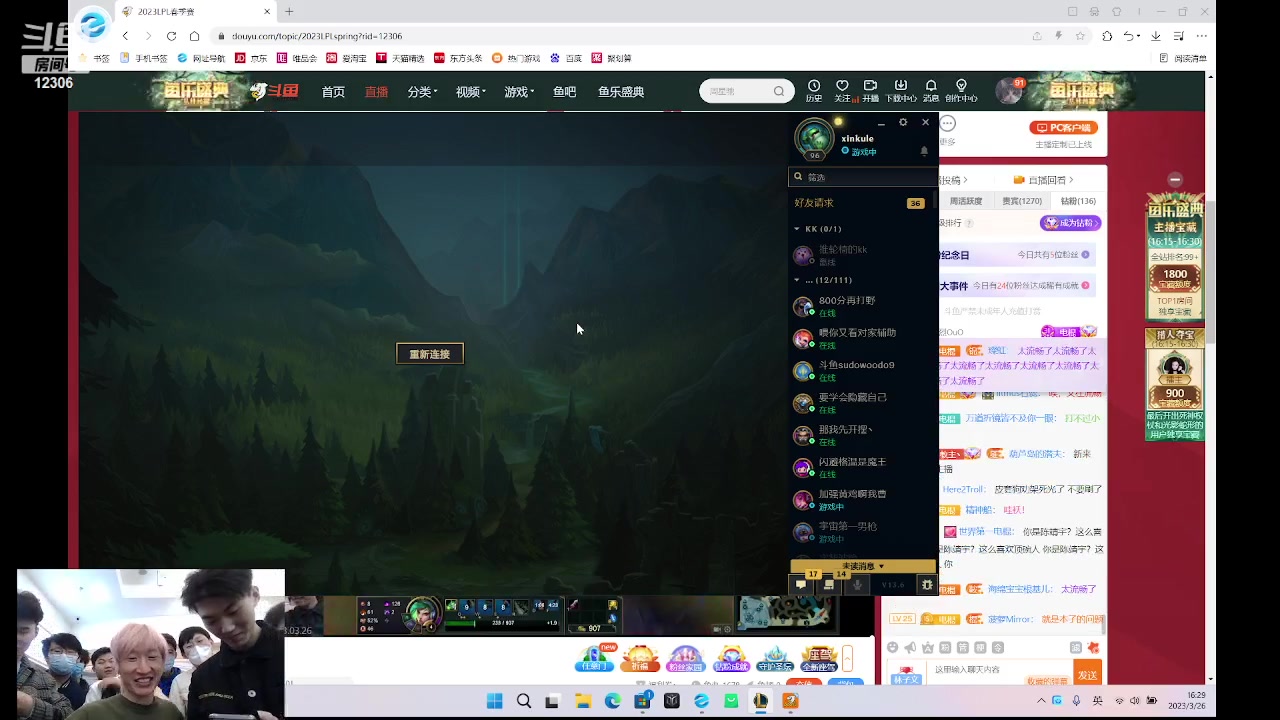Expand the activity icons row arrow
The image size is (1280, 720).
848,658
